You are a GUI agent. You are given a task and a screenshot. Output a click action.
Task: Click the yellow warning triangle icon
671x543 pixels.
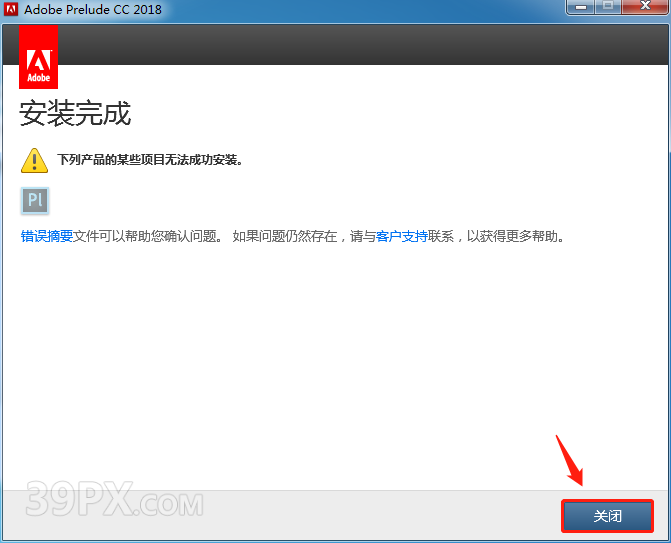point(34,160)
